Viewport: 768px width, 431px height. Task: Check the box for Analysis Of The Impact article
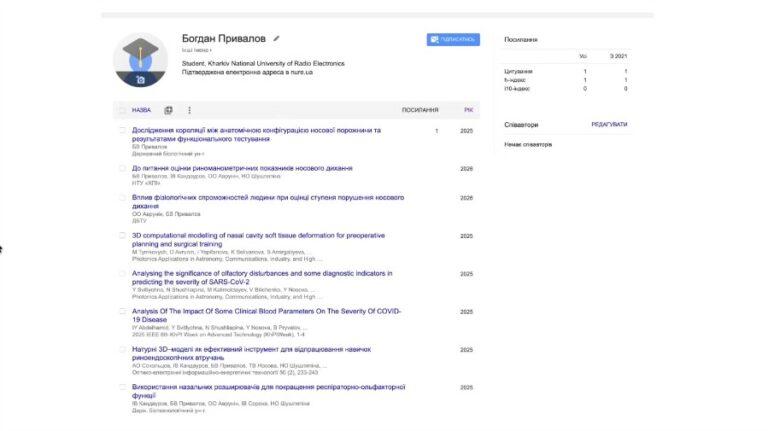(x=122, y=311)
